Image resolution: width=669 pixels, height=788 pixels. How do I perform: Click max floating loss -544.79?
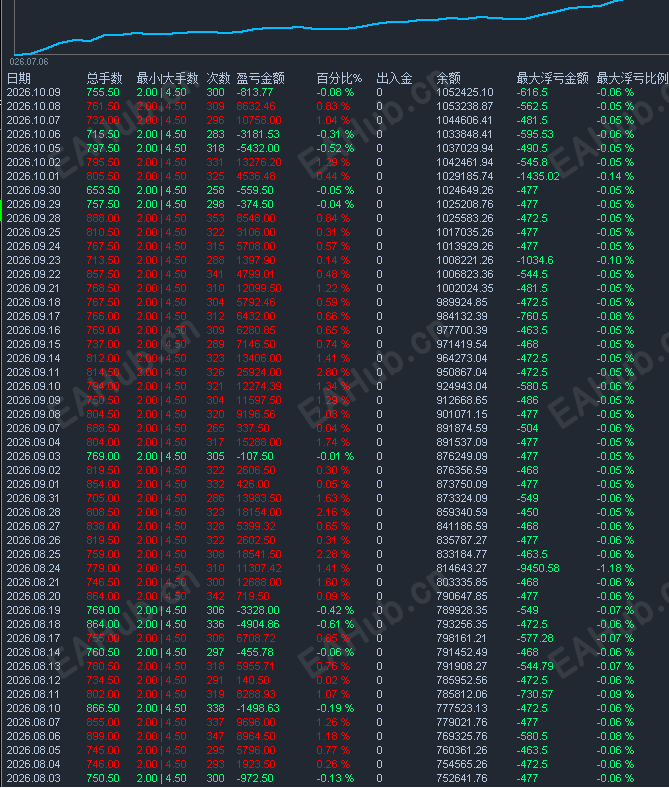535,666
